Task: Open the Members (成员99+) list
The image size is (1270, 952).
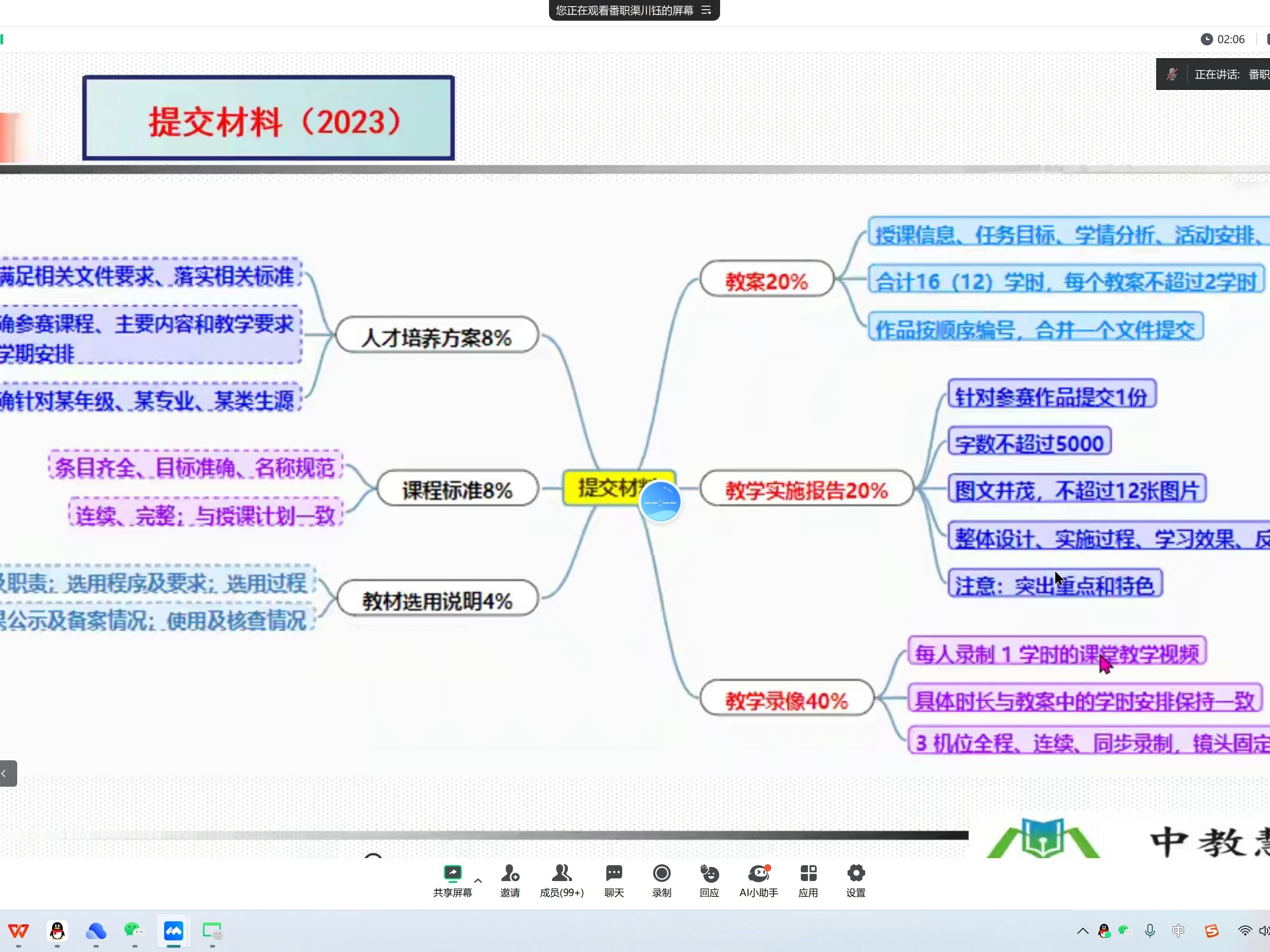Action: click(561, 880)
